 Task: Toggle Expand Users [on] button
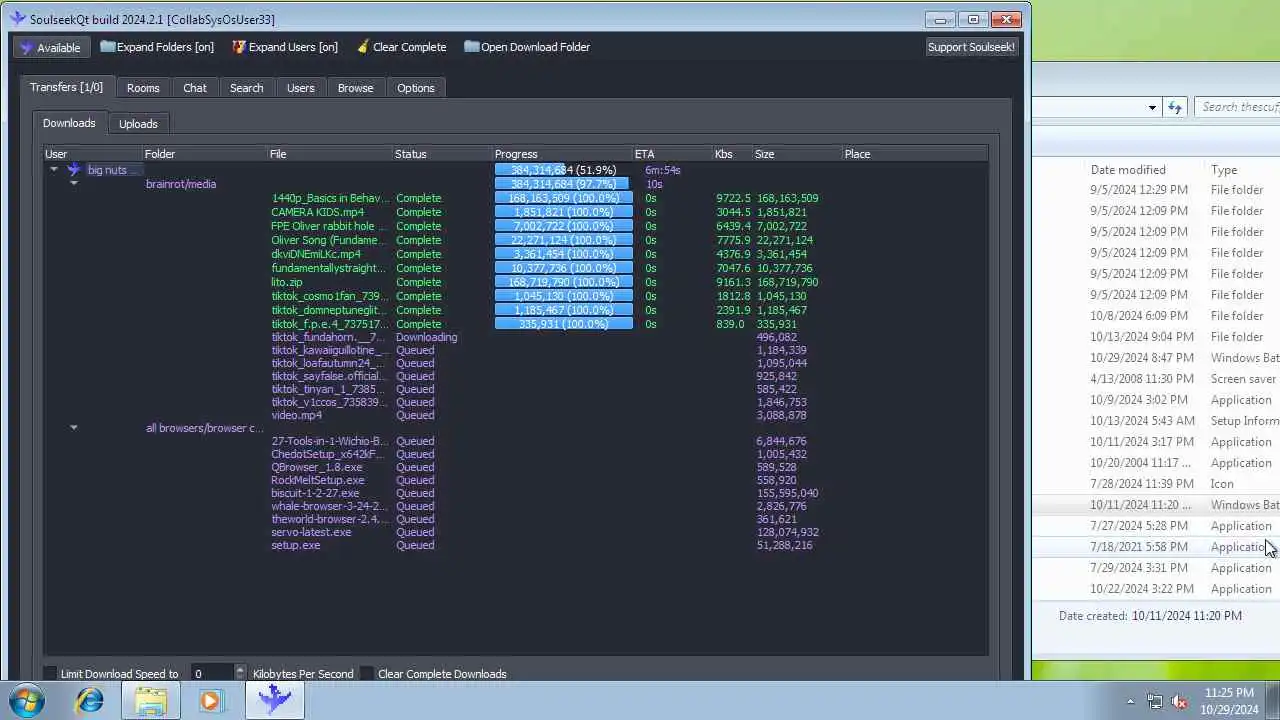(285, 47)
